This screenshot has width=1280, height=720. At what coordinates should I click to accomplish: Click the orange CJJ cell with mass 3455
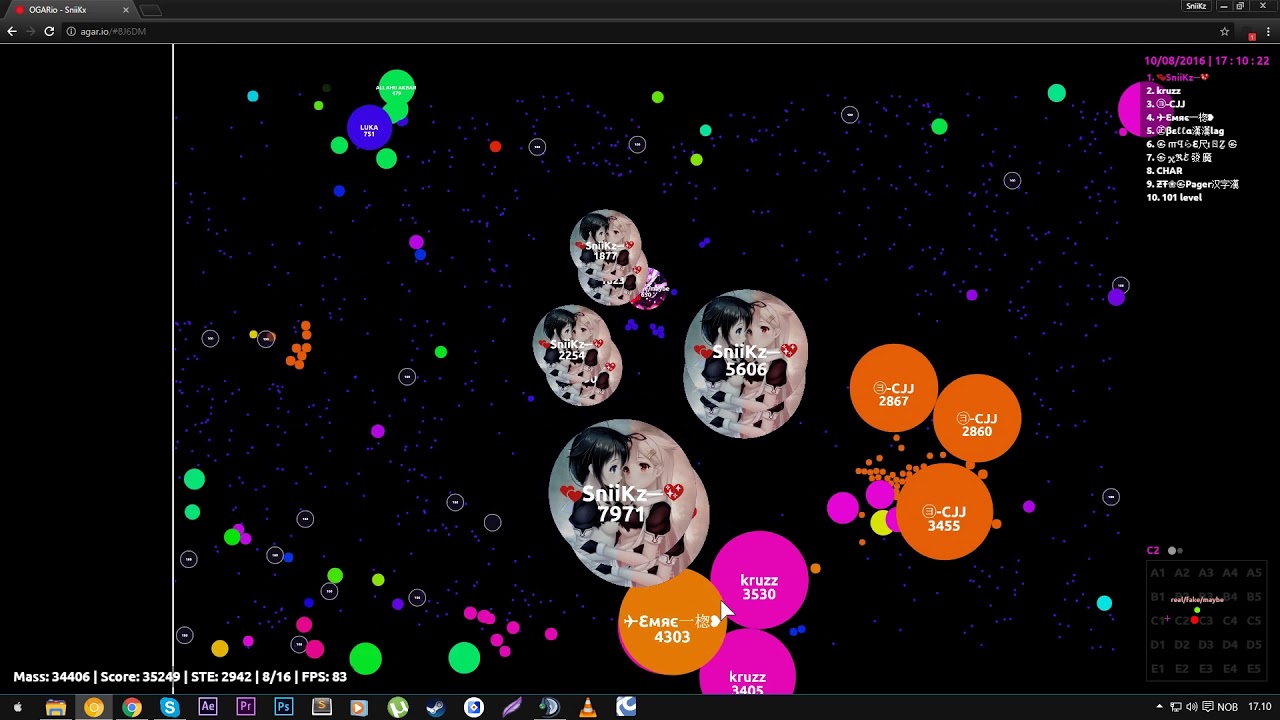(944, 513)
